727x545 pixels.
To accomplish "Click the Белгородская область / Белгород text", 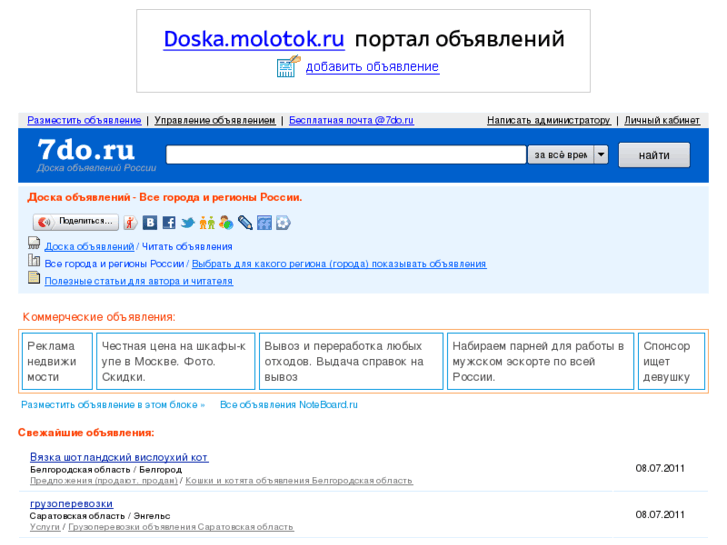I will [106, 470].
